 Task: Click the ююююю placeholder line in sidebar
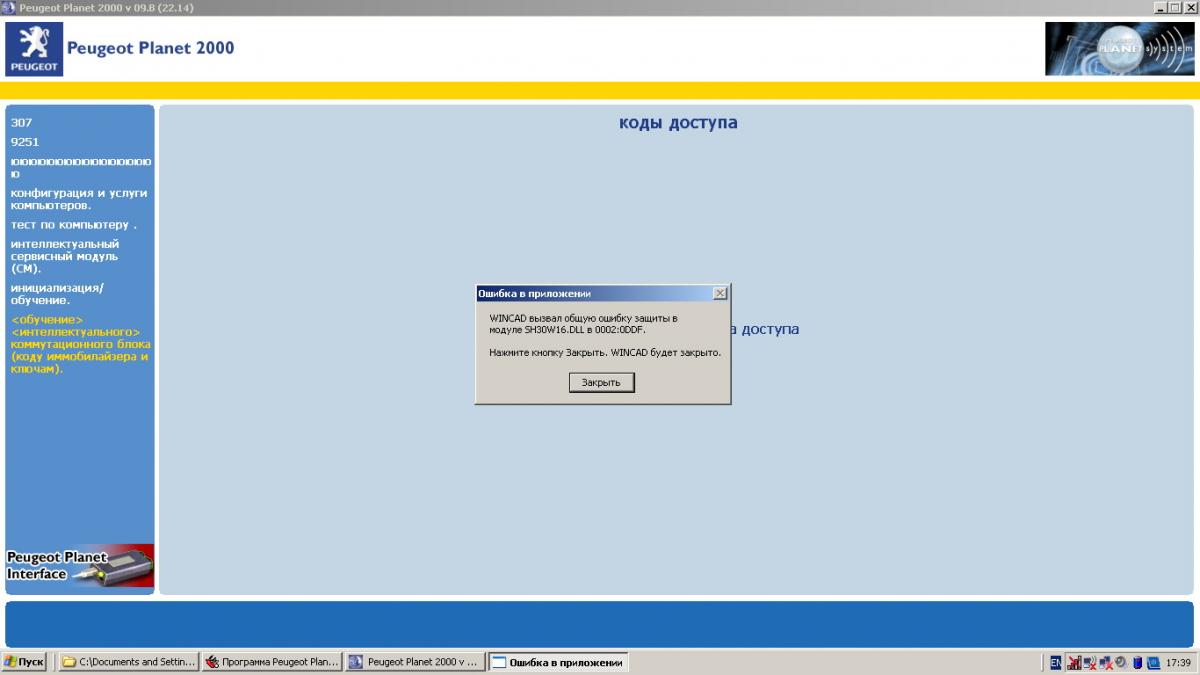coord(81,167)
